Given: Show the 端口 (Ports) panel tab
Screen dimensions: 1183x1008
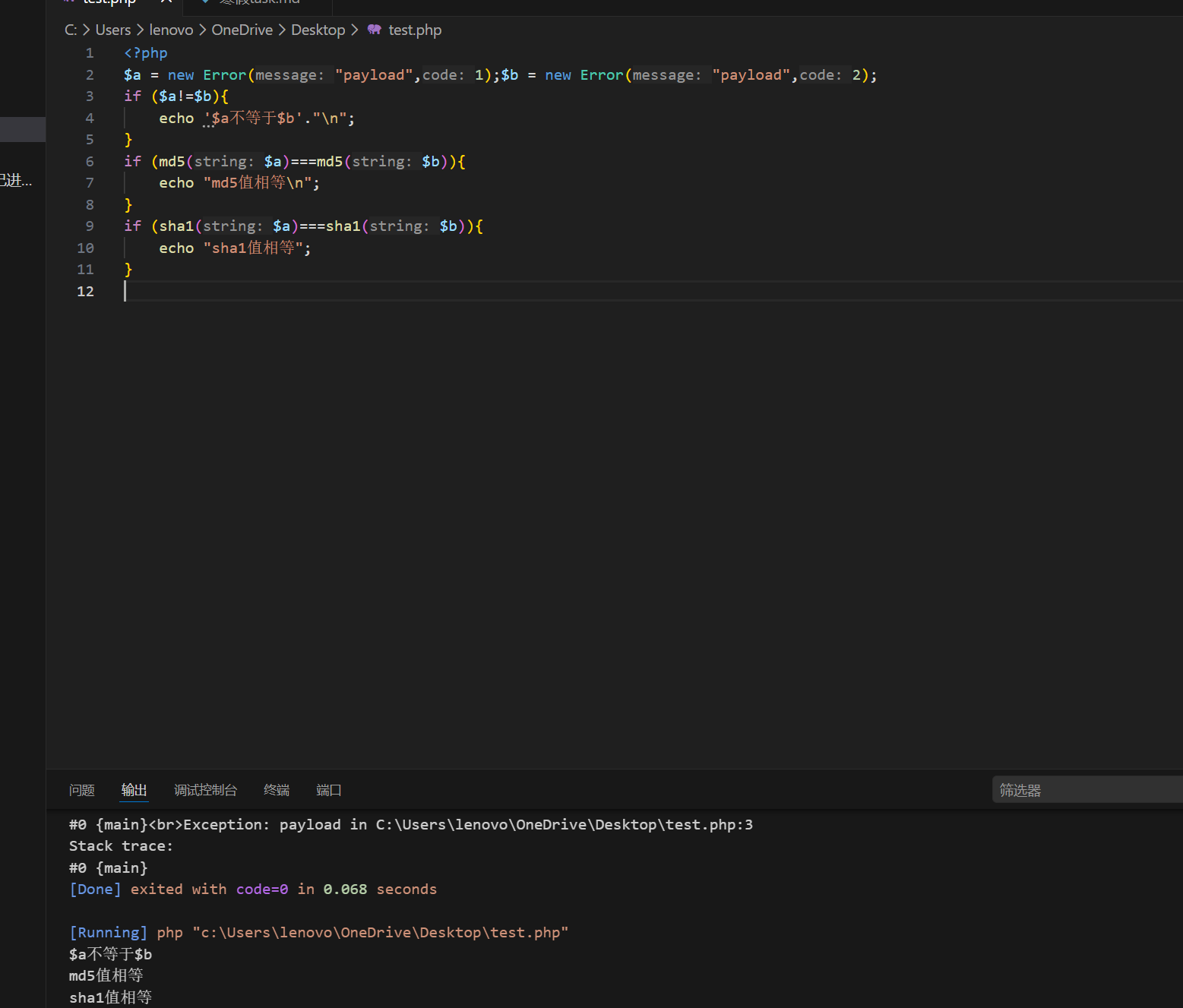Looking at the screenshot, I should [328, 790].
